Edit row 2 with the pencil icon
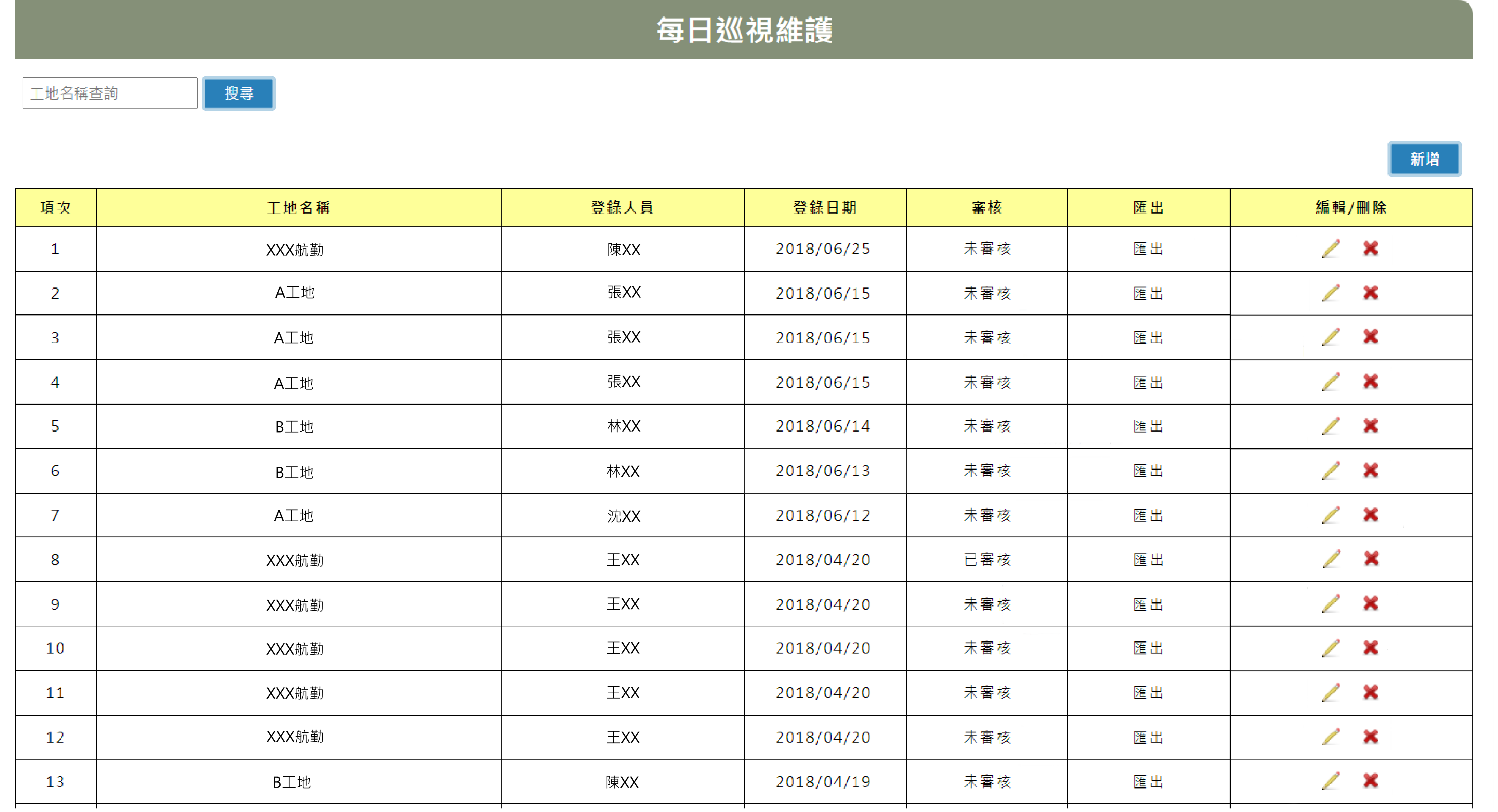Viewport: 1498px width, 812px height. 1330,293
